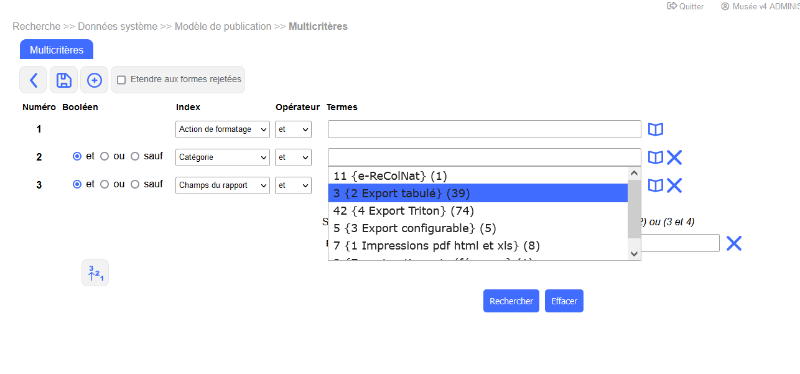Click the Rechercher button

[511, 301]
